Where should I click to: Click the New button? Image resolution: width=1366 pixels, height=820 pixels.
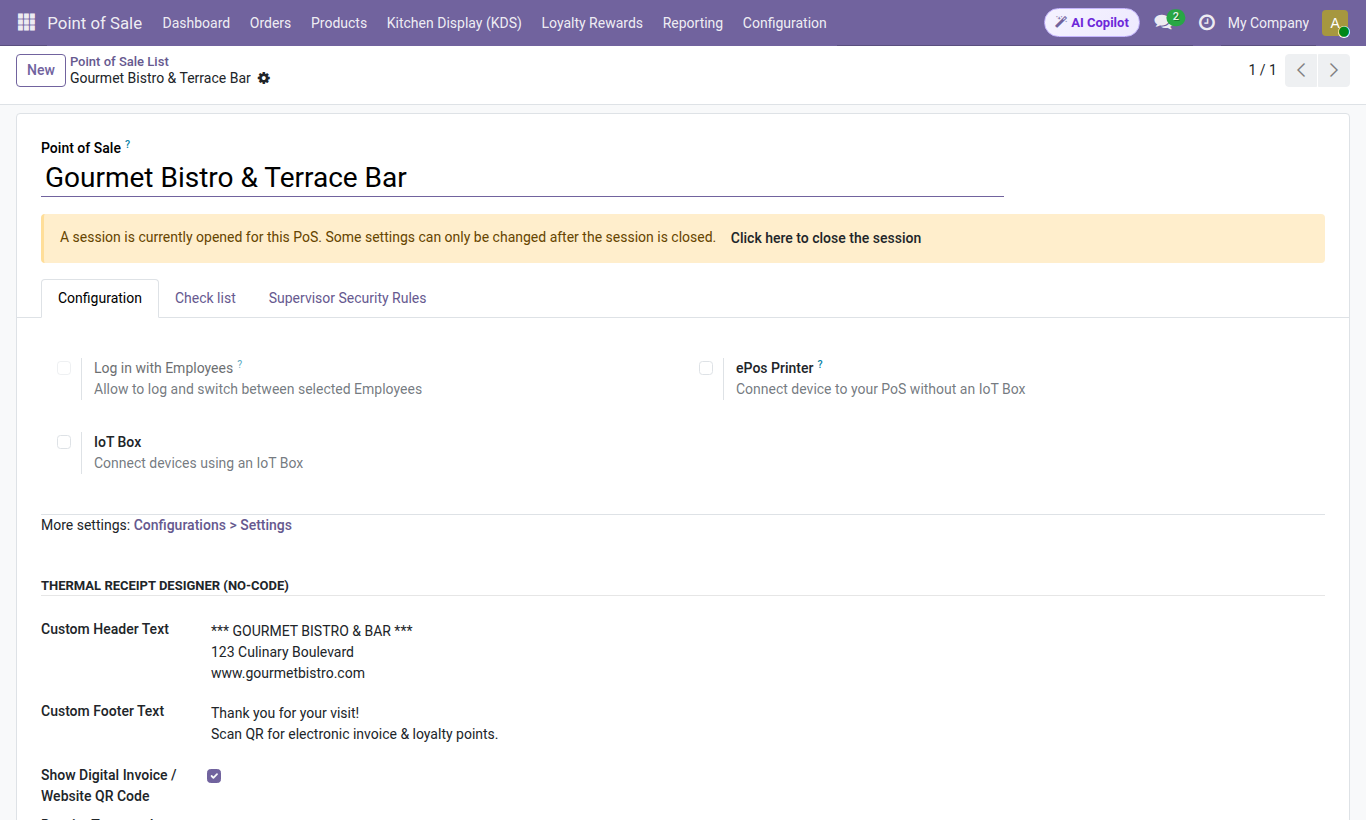(x=41, y=70)
